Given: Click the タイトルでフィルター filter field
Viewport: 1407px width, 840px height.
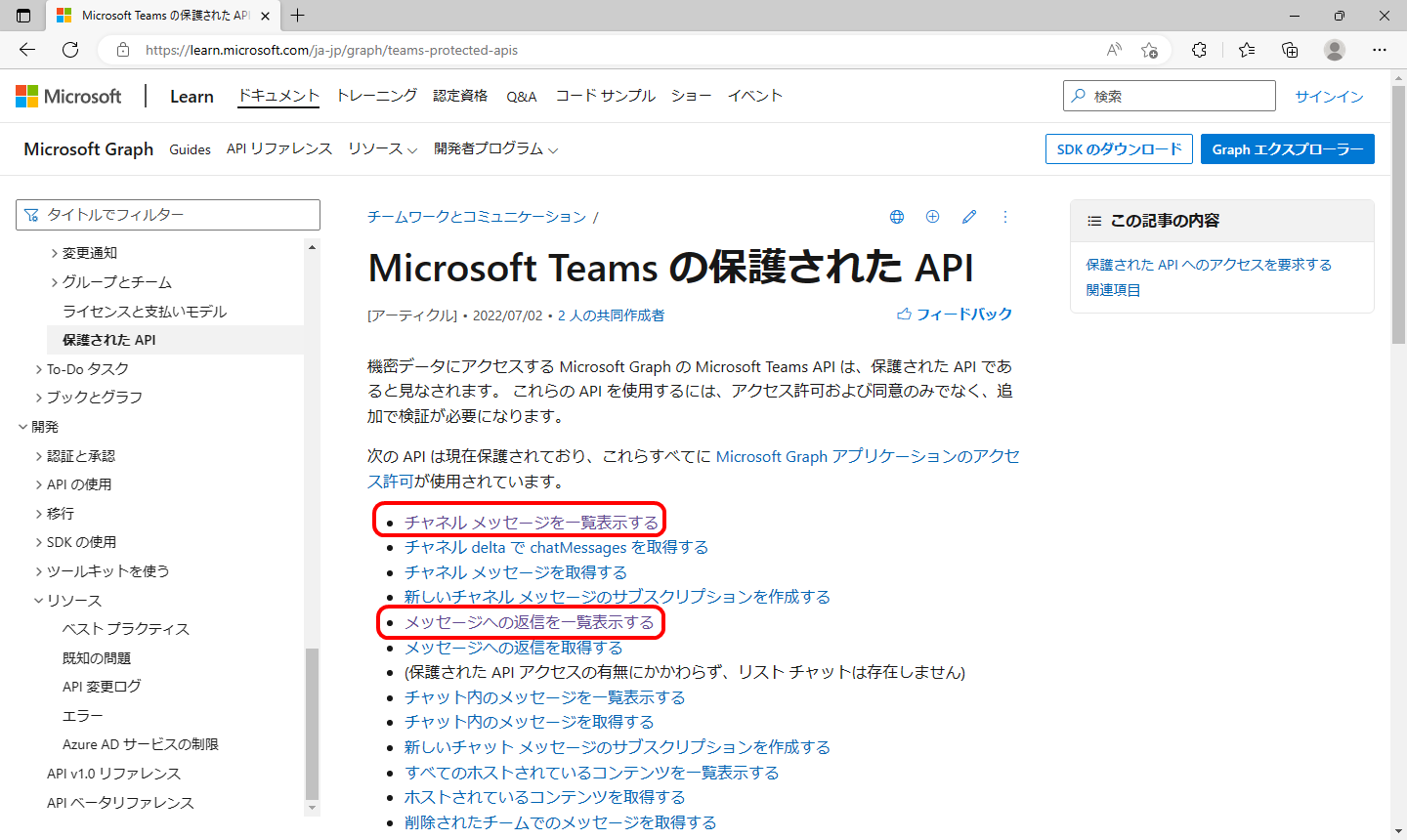Looking at the screenshot, I should [x=168, y=215].
